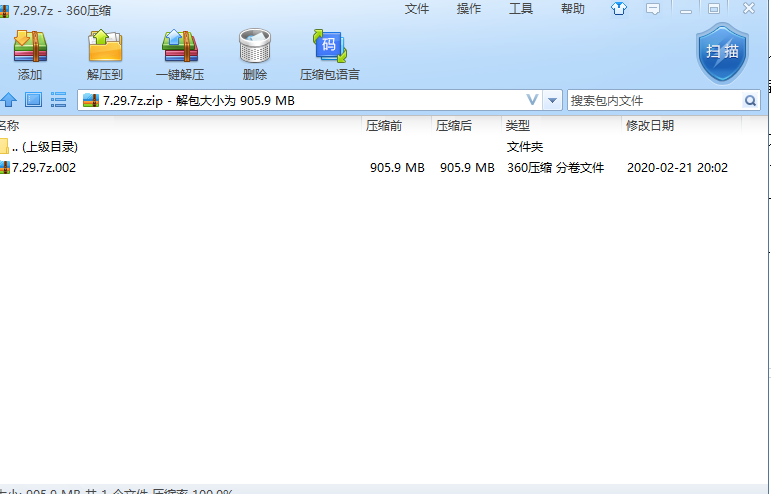Click the search magnifier icon

[x=750, y=101]
